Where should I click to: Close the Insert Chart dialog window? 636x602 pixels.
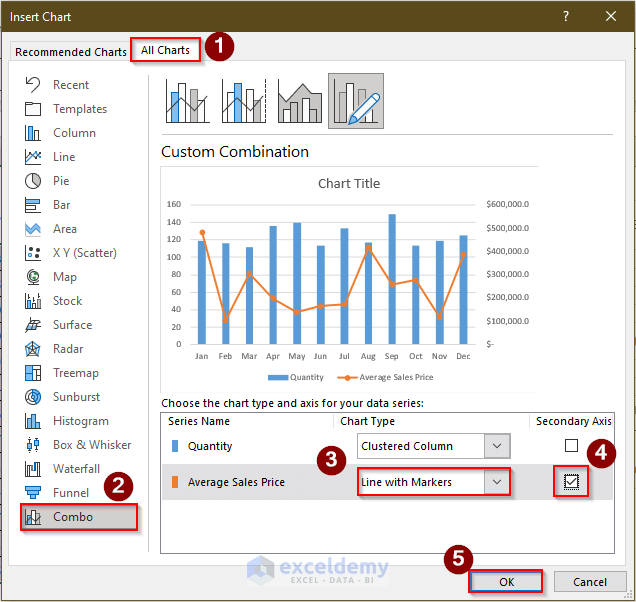[611, 16]
